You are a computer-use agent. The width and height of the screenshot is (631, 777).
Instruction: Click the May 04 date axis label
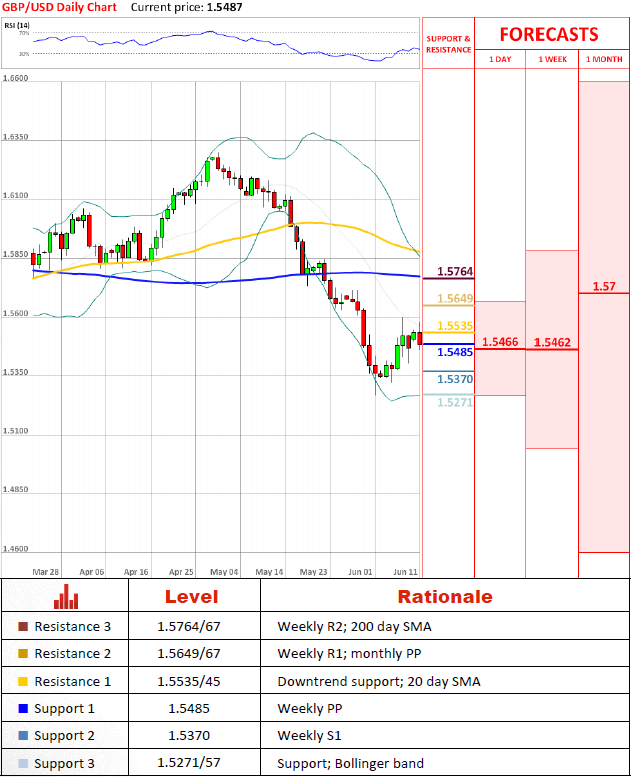pos(224,572)
